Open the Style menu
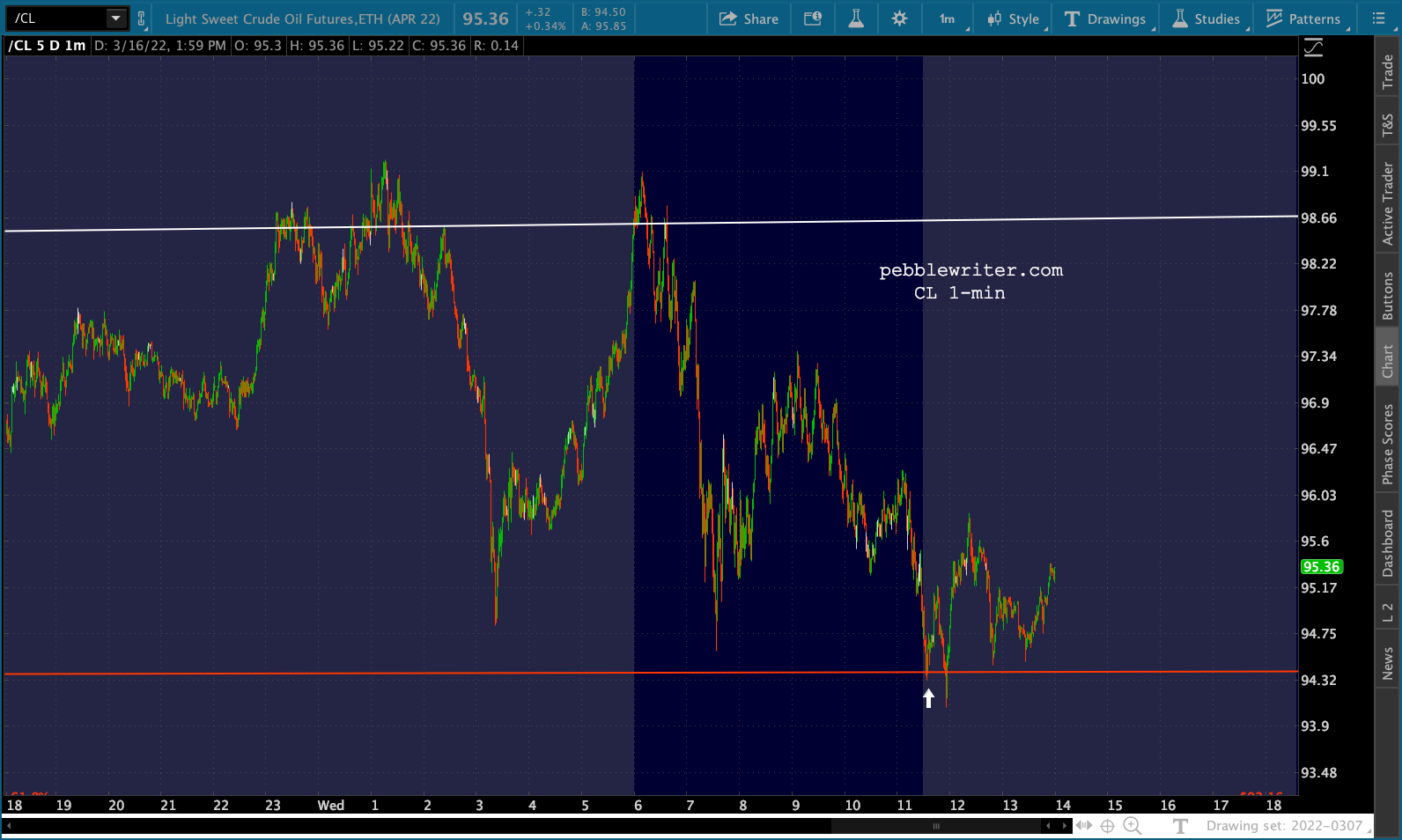The height and width of the screenshot is (840, 1402). click(x=1015, y=18)
